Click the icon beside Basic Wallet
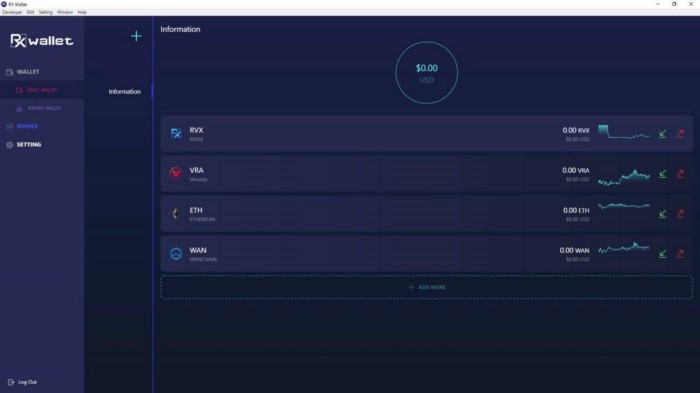Screen dimensions: 700x393 tap(19, 90)
